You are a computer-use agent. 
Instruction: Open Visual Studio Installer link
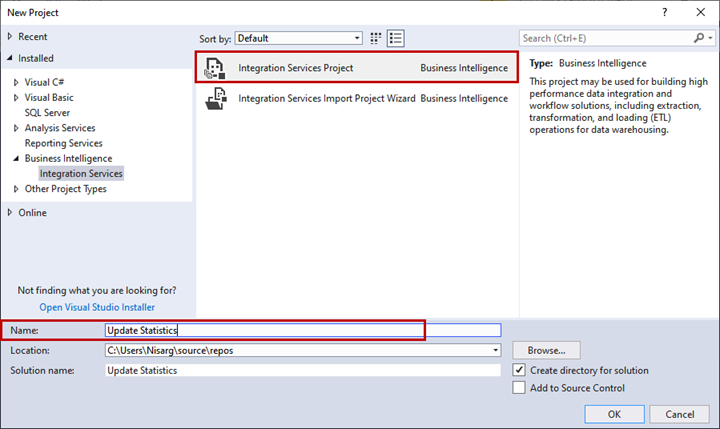click(x=97, y=307)
